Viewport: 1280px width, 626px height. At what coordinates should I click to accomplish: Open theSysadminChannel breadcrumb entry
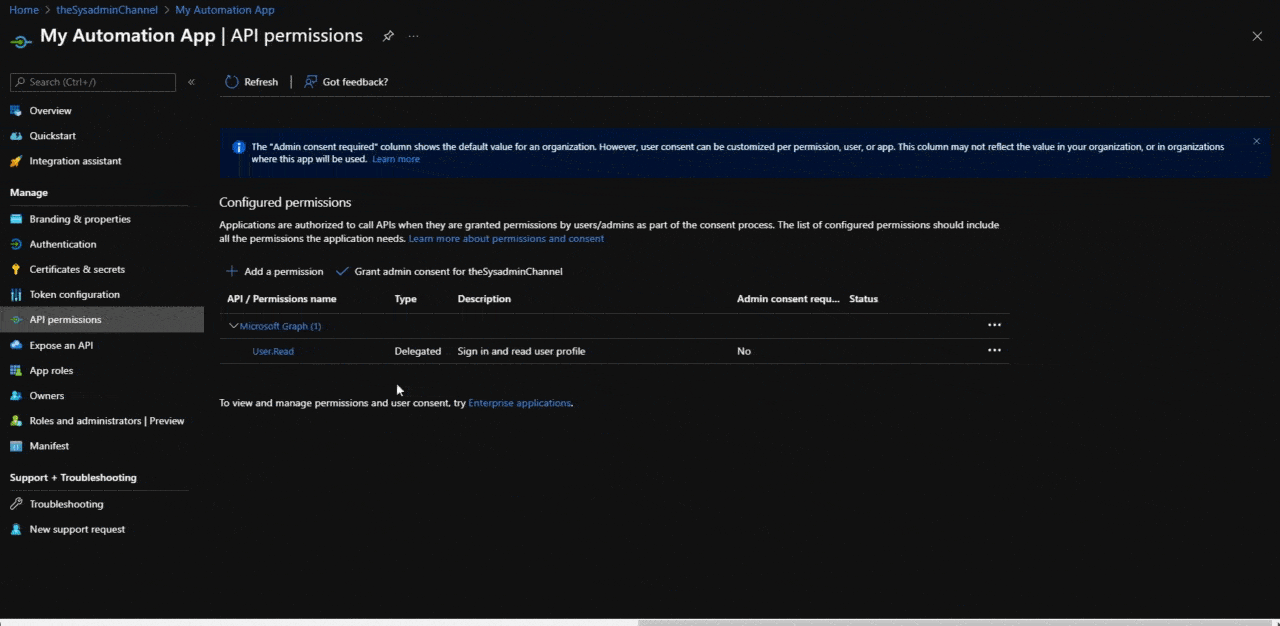[x=106, y=9]
